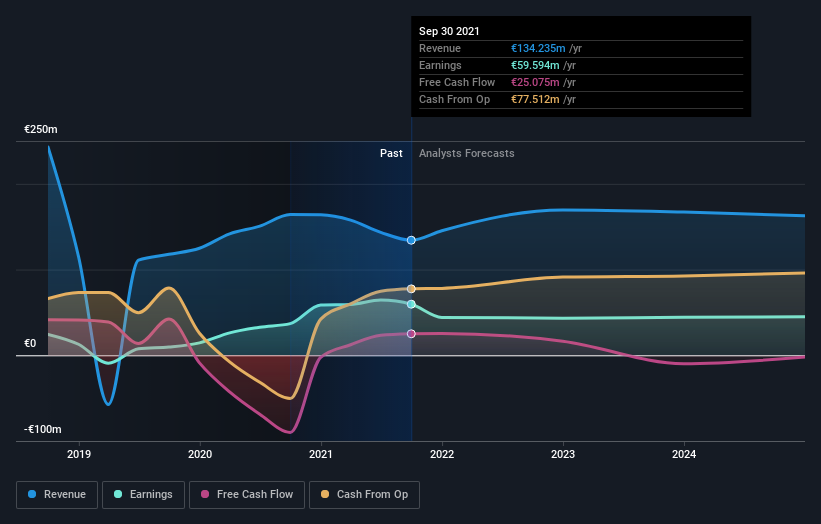Screen dimensions: 821x524
Task: Click the 2021 x-axis label
Action: [x=321, y=454]
